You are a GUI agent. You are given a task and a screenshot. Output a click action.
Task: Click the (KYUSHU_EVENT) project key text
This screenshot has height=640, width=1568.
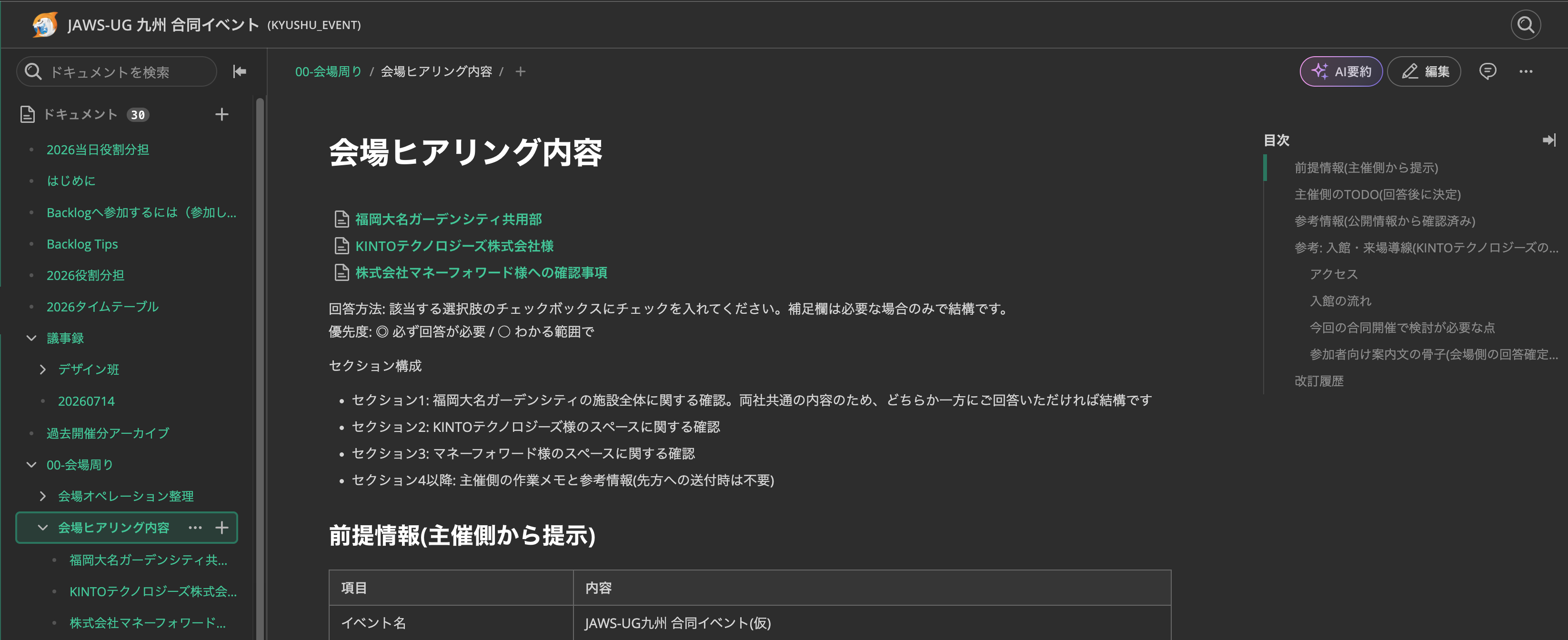314,25
